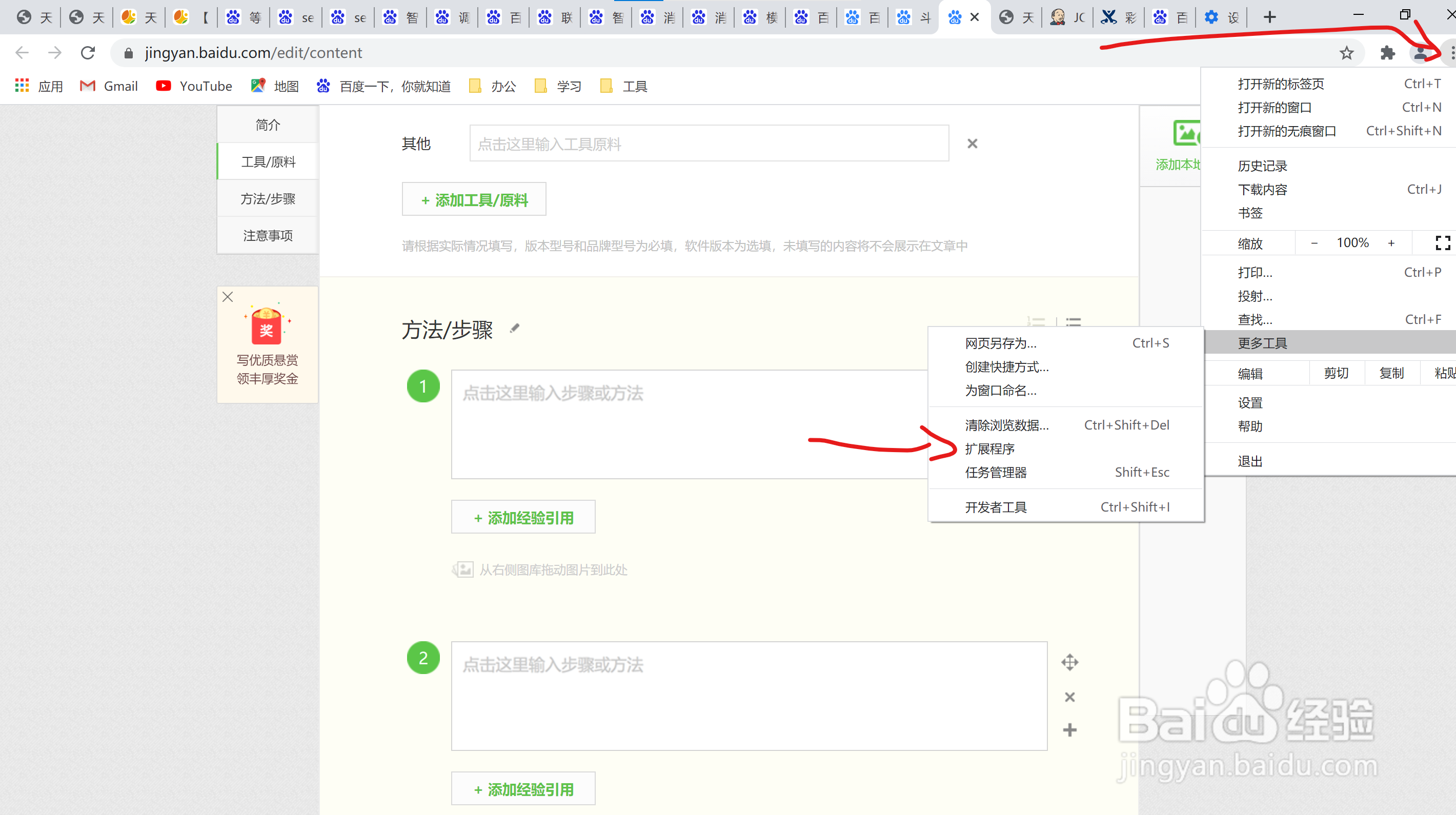Viewport: 1456px width, 815px height.
Task: Click the 其他 tool material input field
Action: point(709,144)
